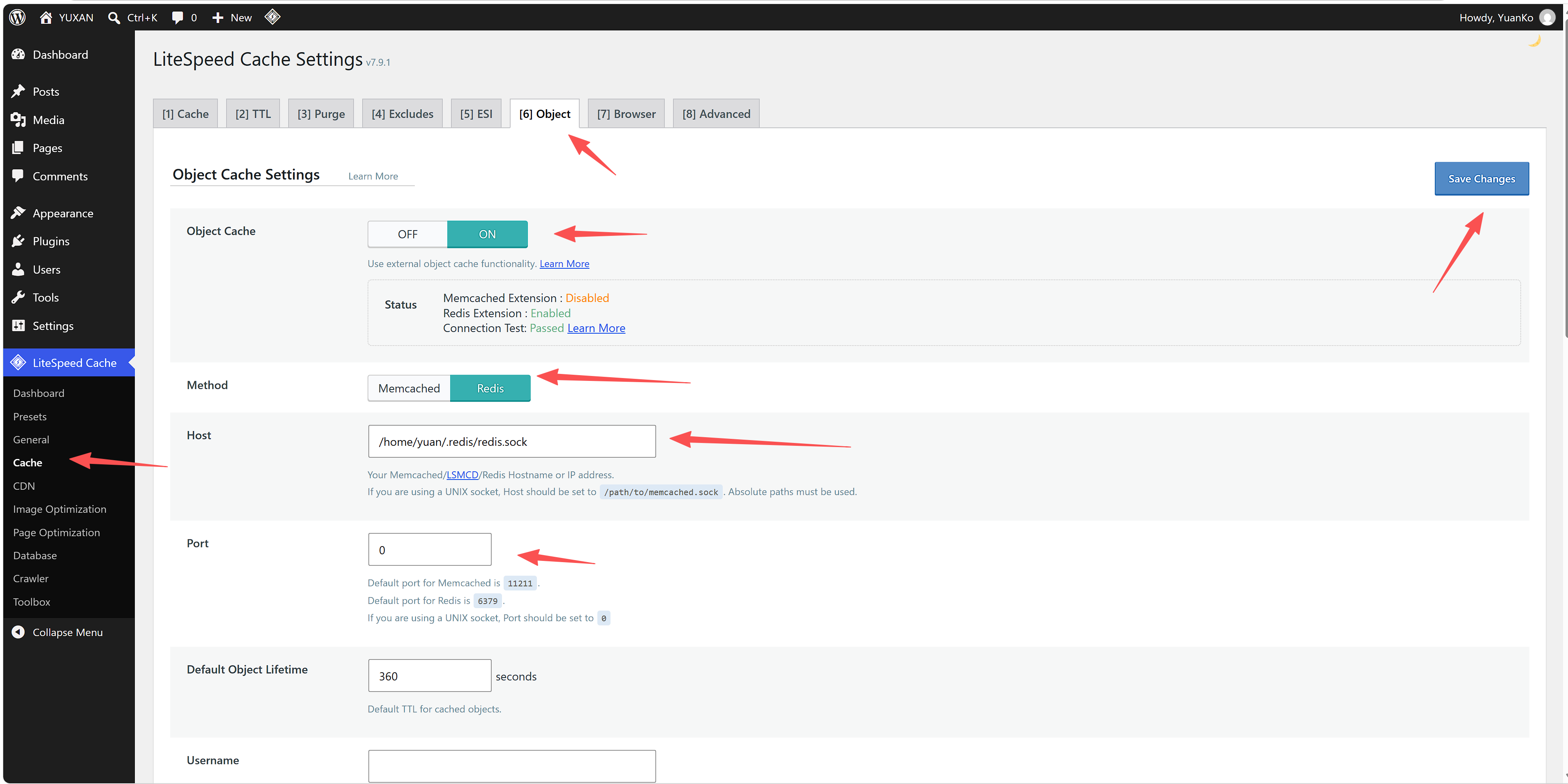The image size is (1568, 784).
Task: Switch to the [1] Cache tab
Action: coord(185,114)
